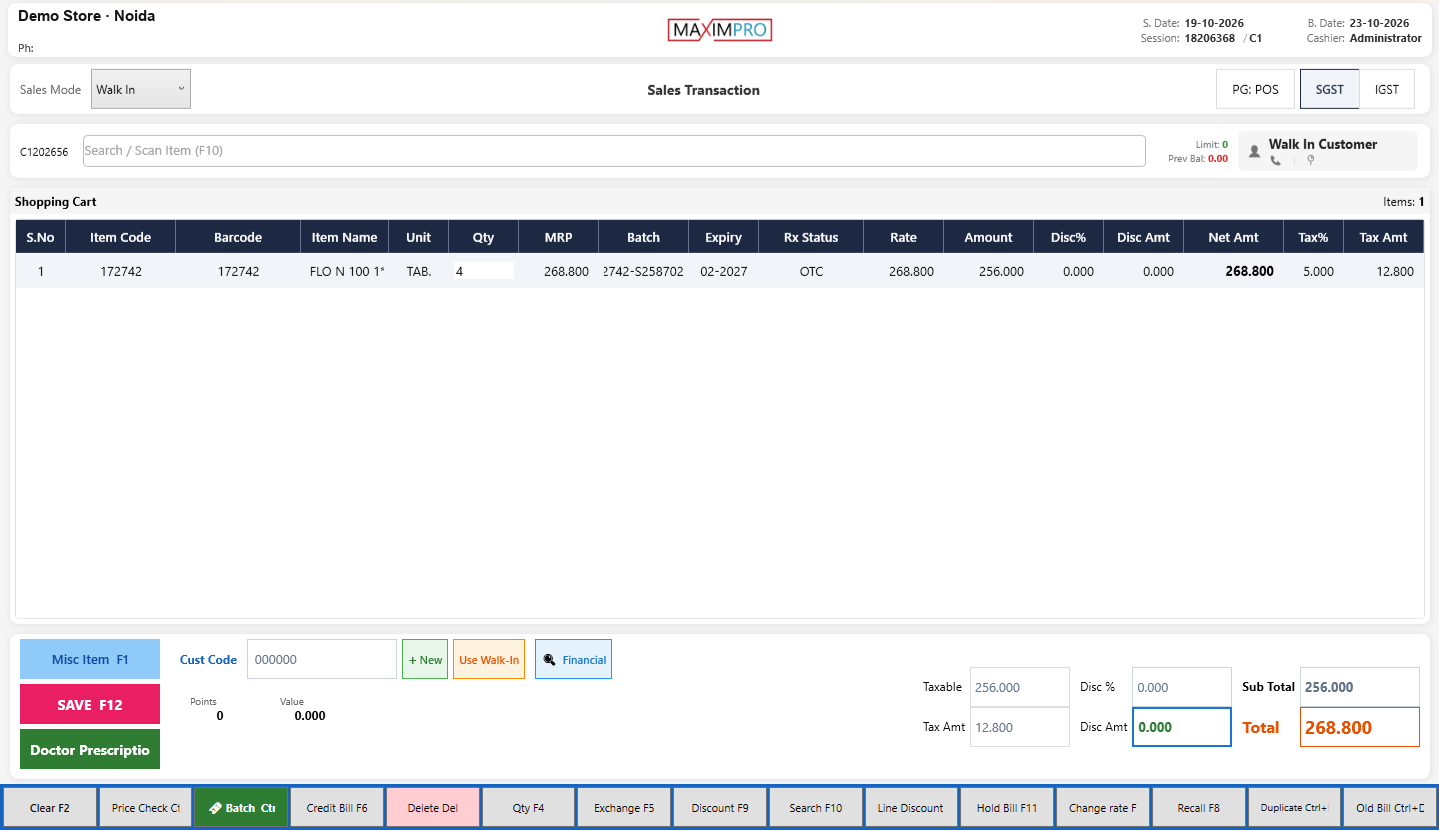Viewport: 1439px width, 830px height.
Task: Open Old Bill from the bottom bar
Action: click(x=1390, y=808)
